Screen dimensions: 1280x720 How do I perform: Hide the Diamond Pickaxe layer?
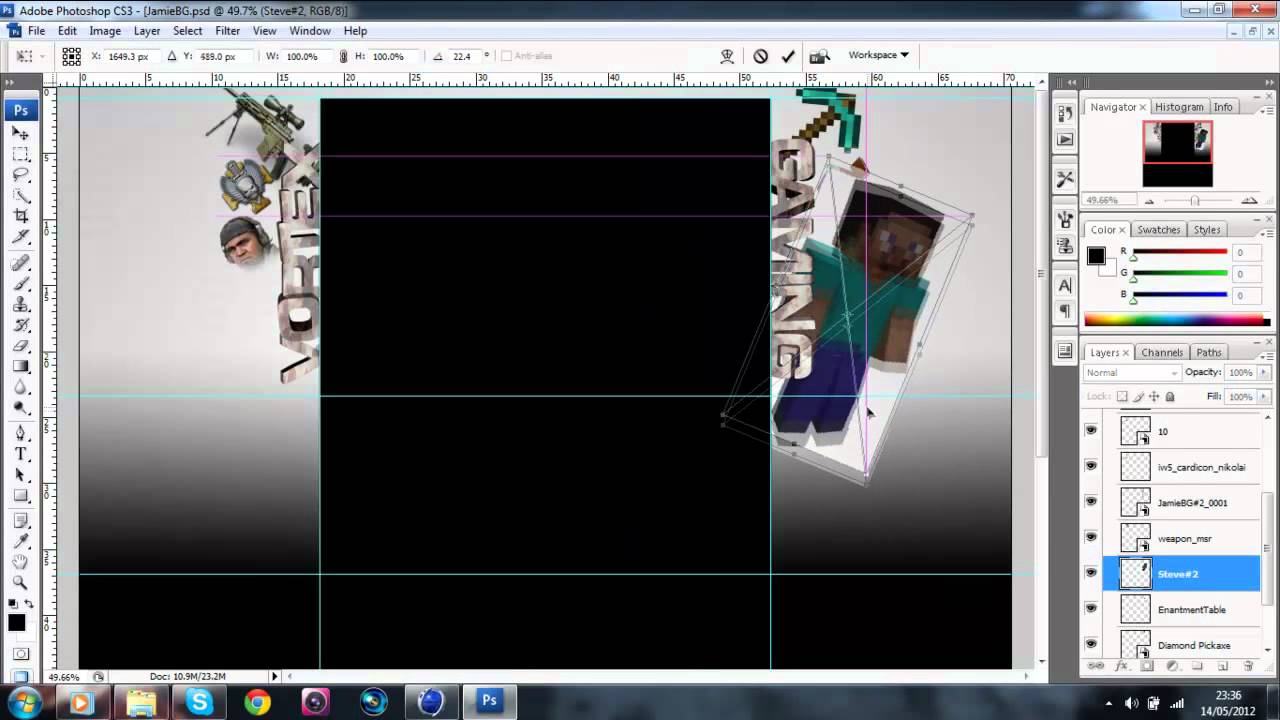point(1091,644)
